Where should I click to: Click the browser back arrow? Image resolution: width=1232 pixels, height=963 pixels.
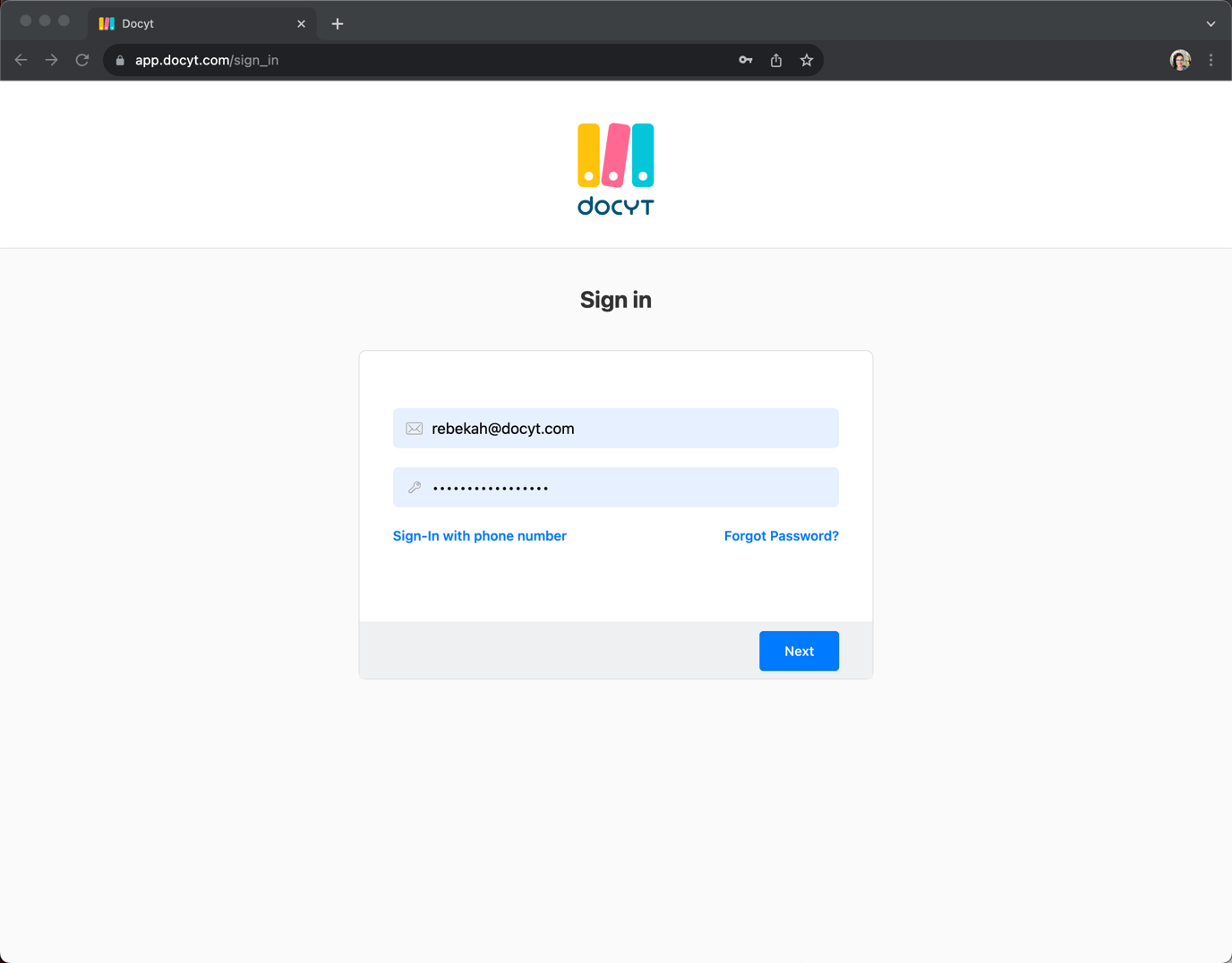point(21,60)
